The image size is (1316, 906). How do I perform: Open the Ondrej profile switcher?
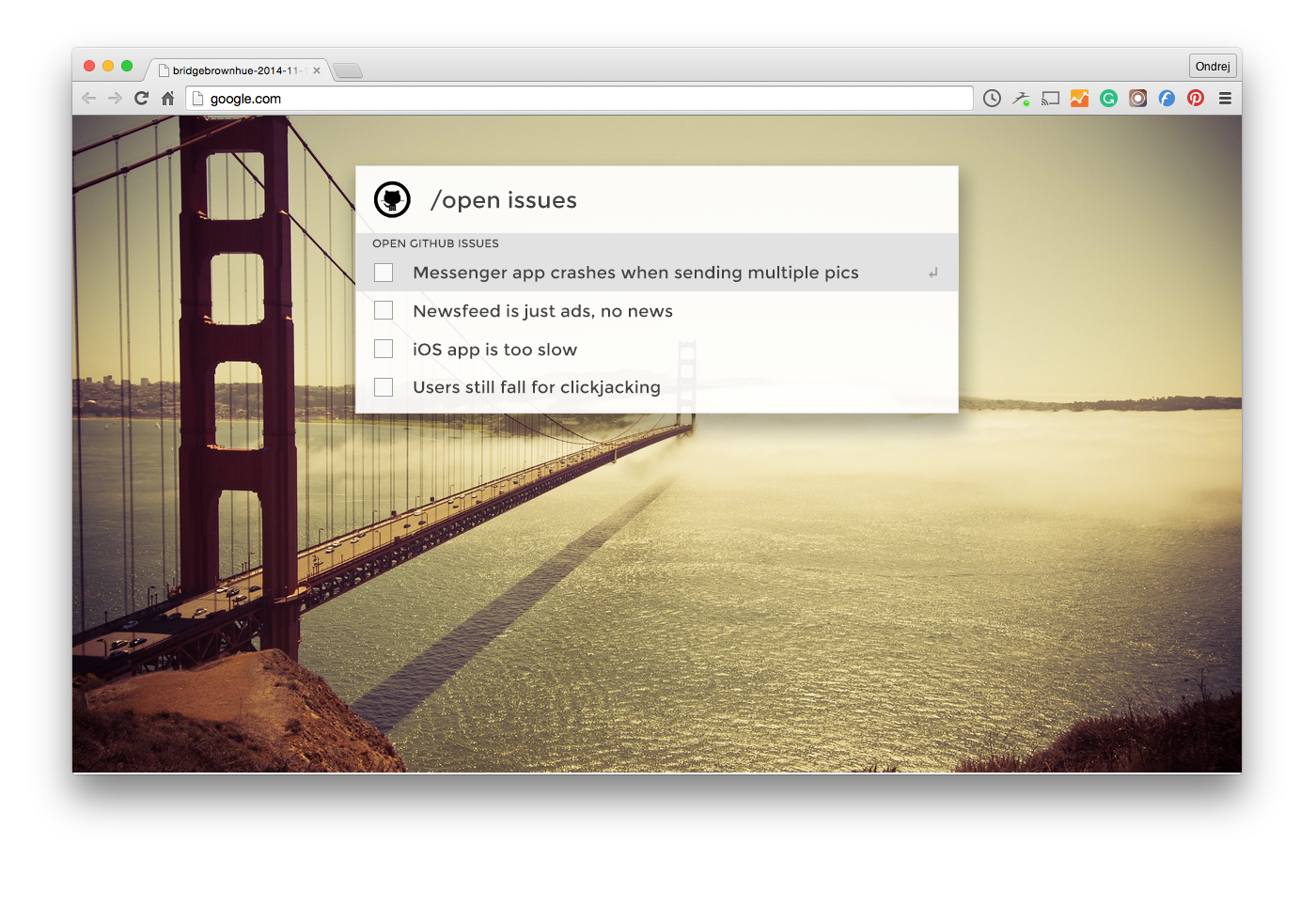pos(1213,67)
